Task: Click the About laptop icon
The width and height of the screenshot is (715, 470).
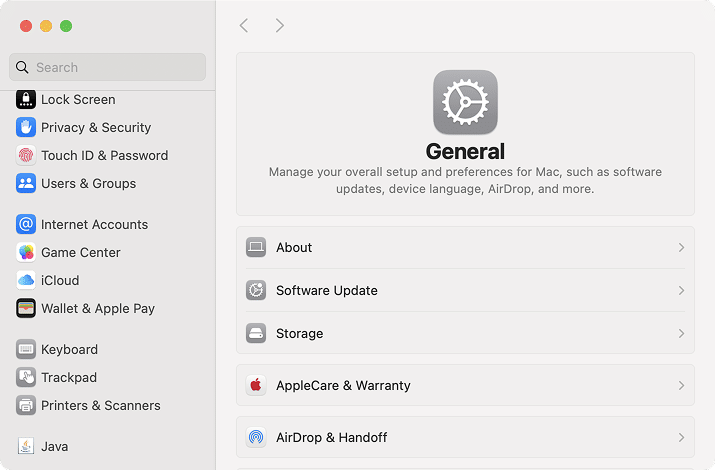Action: (x=256, y=247)
